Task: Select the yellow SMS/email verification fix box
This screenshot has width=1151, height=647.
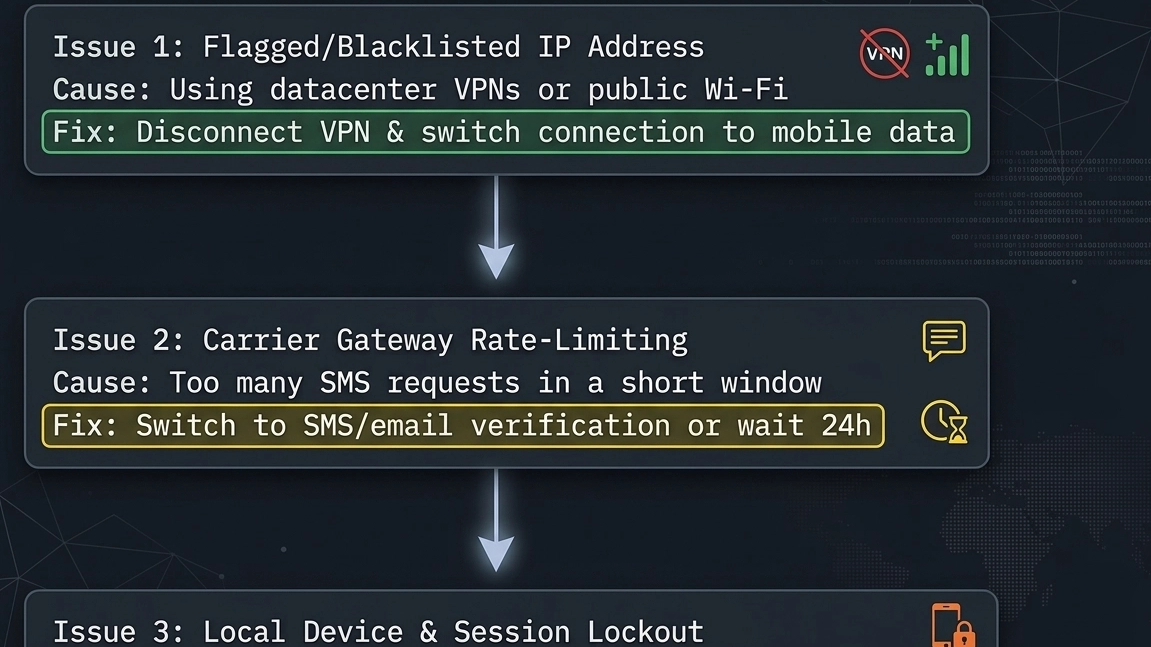Action: [463, 426]
